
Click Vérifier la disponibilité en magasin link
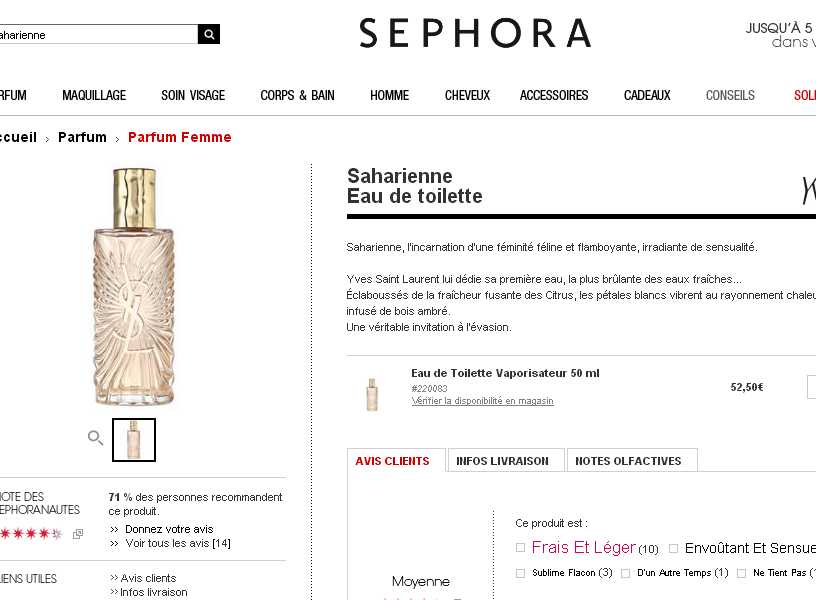click(482, 401)
